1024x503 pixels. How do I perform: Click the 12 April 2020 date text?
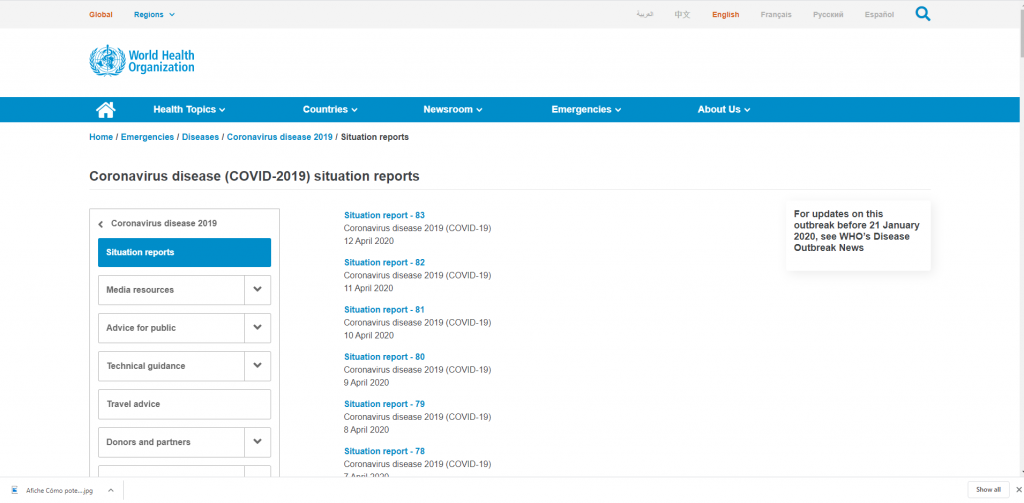(369, 241)
